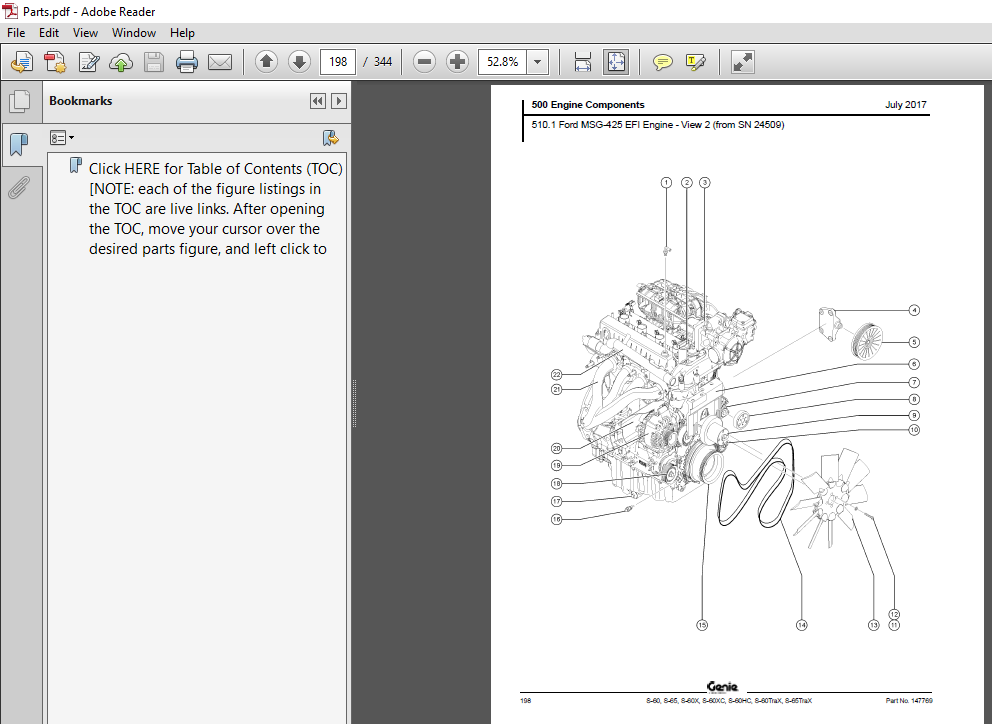Open the Page Thumbnails panel
992x724 pixels.
click(20, 101)
